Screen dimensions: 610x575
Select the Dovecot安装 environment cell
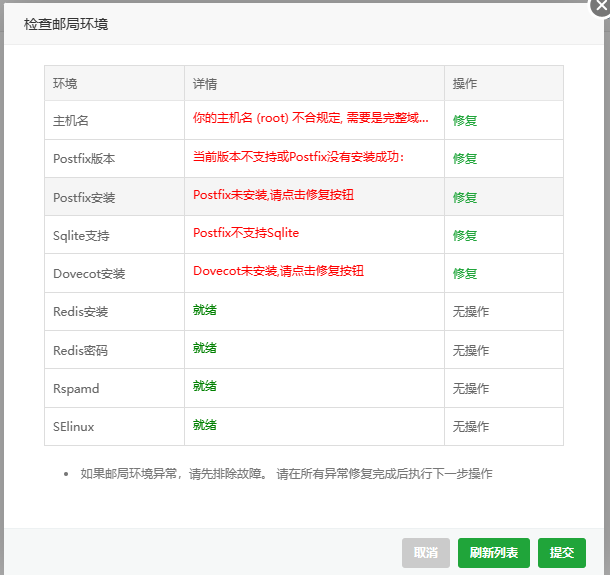pyautogui.click(x=114, y=273)
